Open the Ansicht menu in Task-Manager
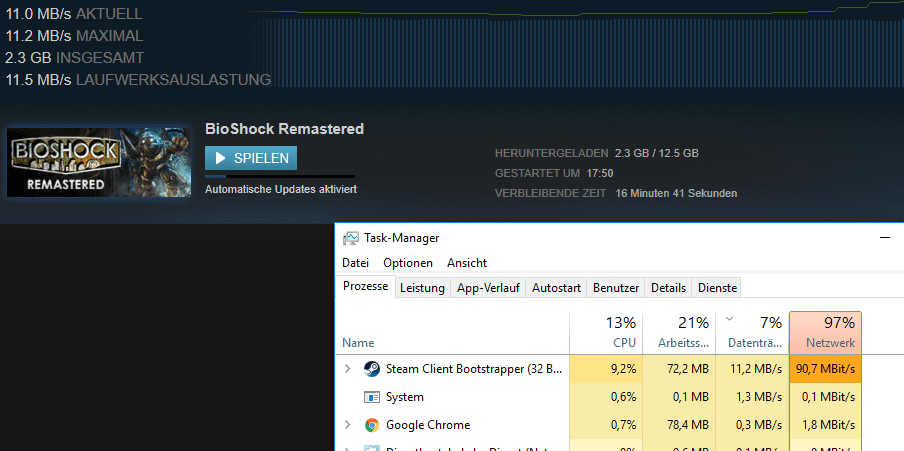The height and width of the screenshot is (451, 904). 467,263
